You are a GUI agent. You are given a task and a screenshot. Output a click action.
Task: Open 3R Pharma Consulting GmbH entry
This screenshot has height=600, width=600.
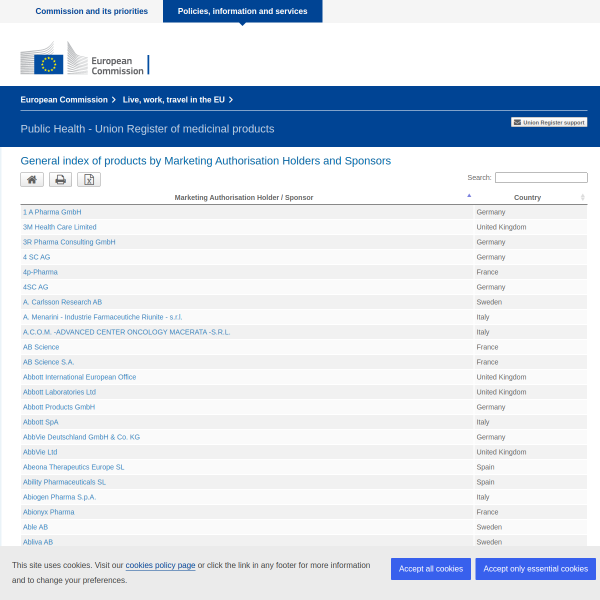point(69,242)
